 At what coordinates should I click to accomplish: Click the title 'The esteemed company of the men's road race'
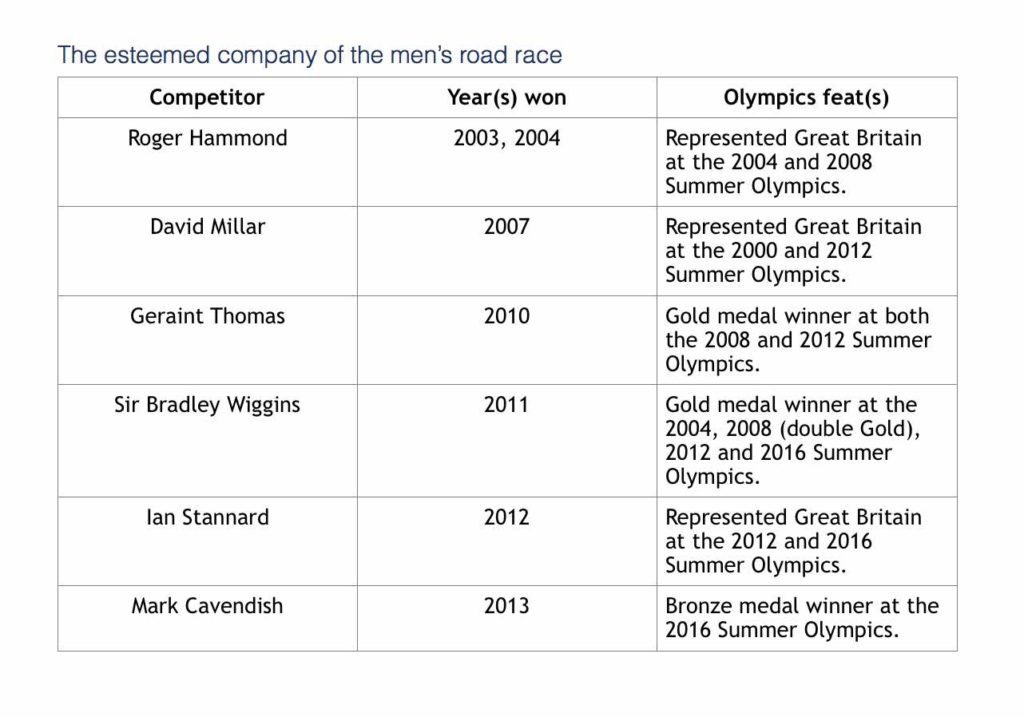[x=310, y=54]
